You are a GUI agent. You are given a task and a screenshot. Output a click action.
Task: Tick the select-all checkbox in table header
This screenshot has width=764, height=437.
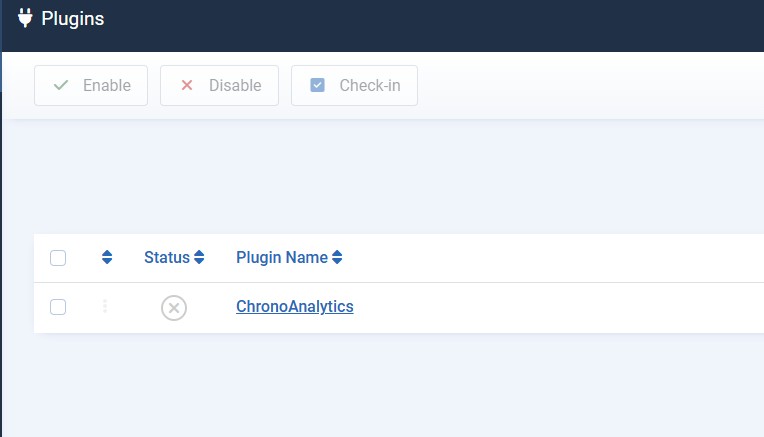(58, 258)
